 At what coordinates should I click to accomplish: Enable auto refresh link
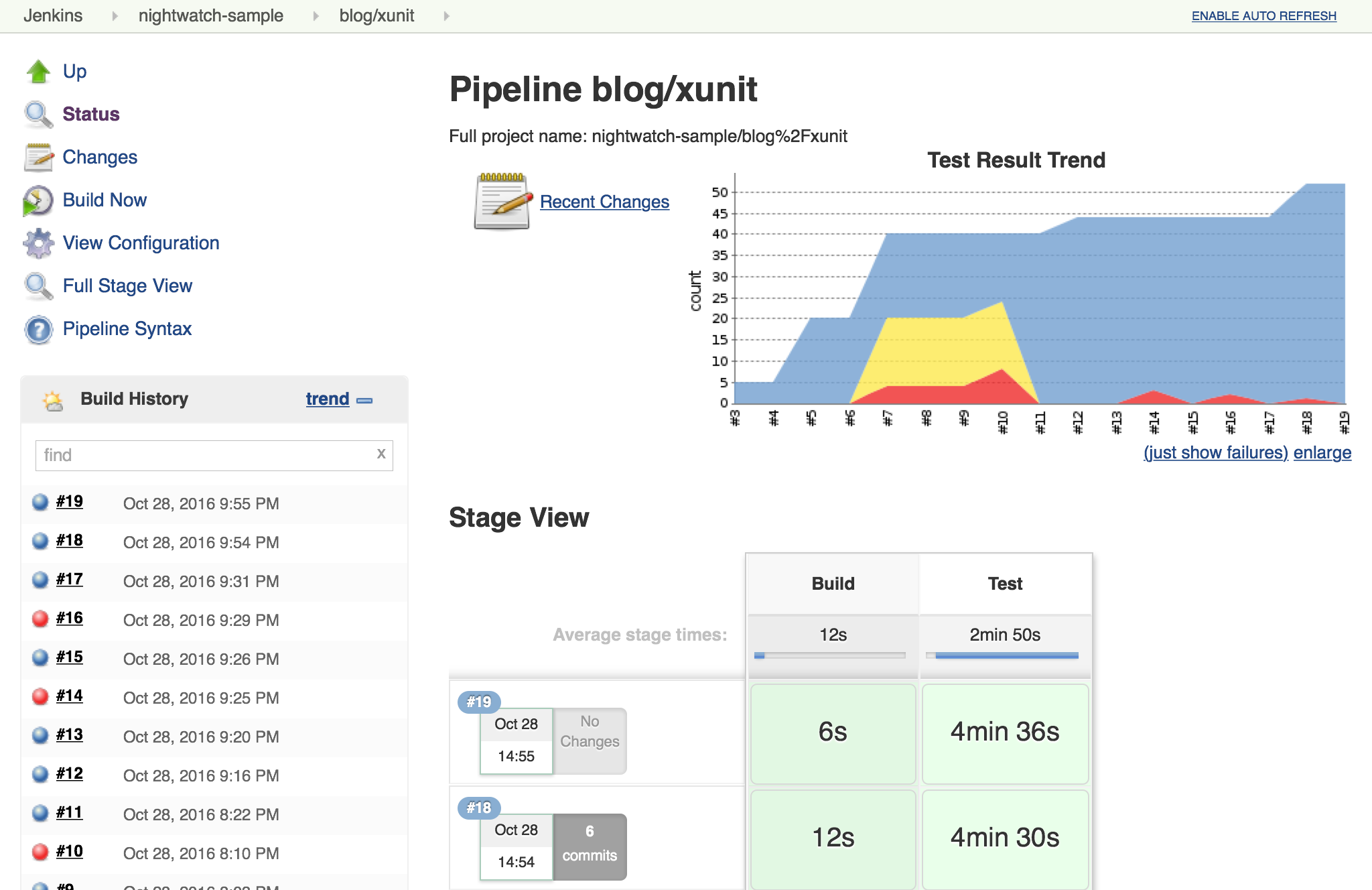(x=1263, y=16)
